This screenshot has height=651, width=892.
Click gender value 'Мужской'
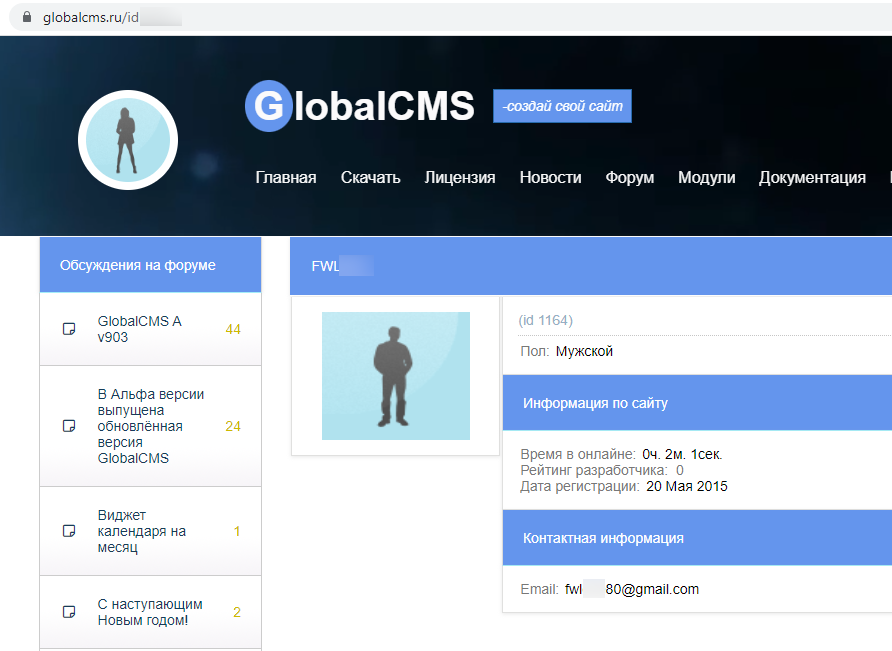coord(584,351)
